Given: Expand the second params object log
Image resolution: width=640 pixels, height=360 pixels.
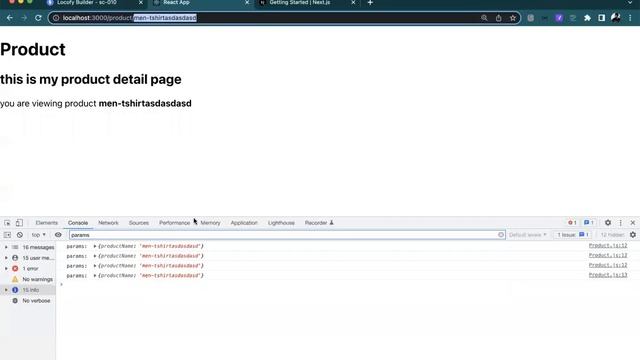Looking at the screenshot, I should pyautogui.click(x=95, y=256).
